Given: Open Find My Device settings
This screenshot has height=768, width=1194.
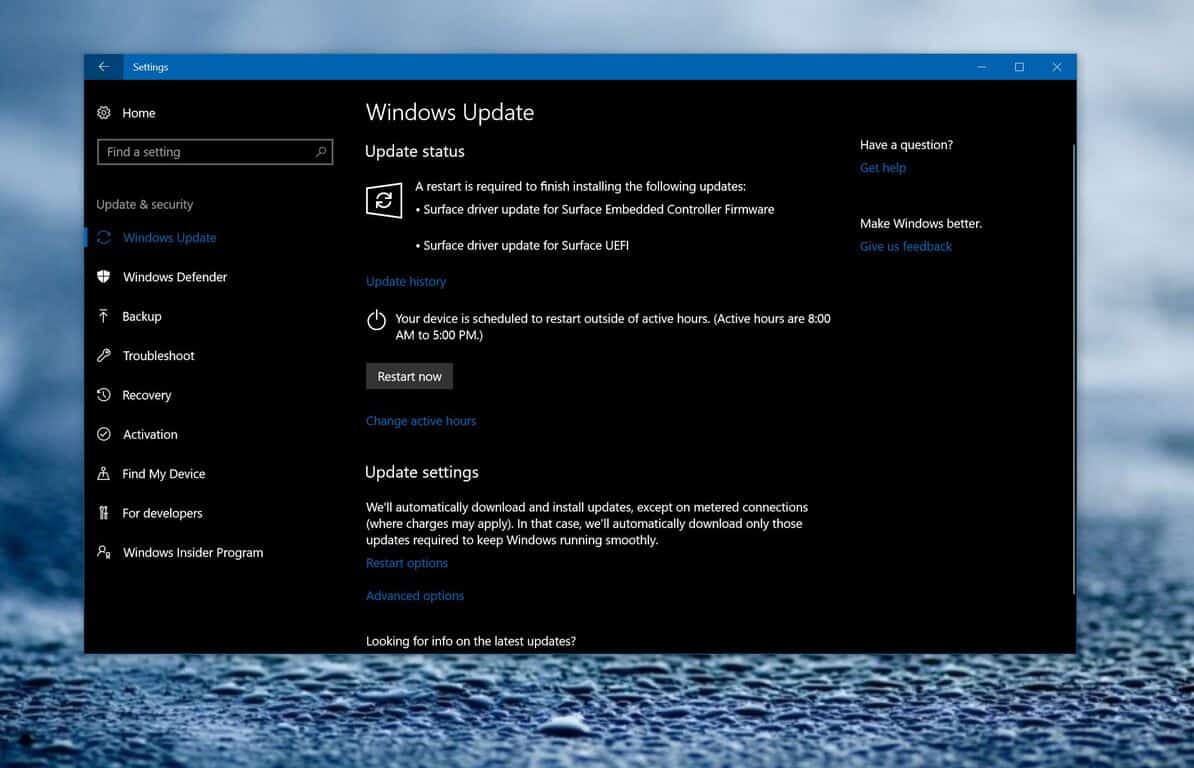Looking at the screenshot, I should coord(164,473).
